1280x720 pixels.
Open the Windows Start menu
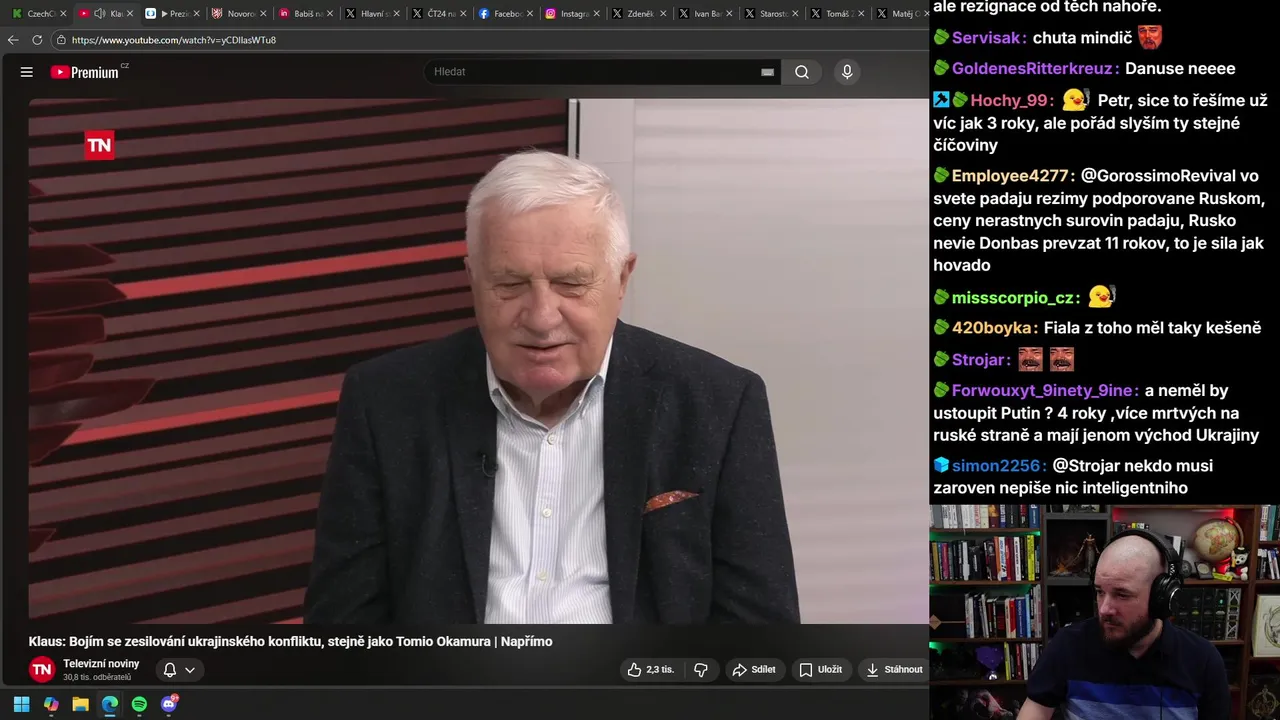coord(21,704)
